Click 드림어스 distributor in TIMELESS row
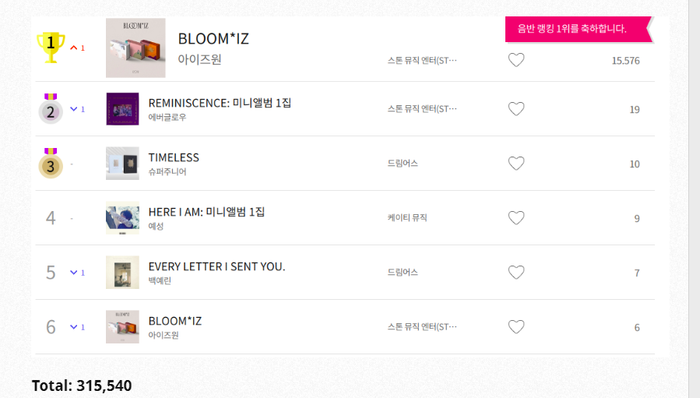Viewport: 700px width, 398px height. coord(402,163)
